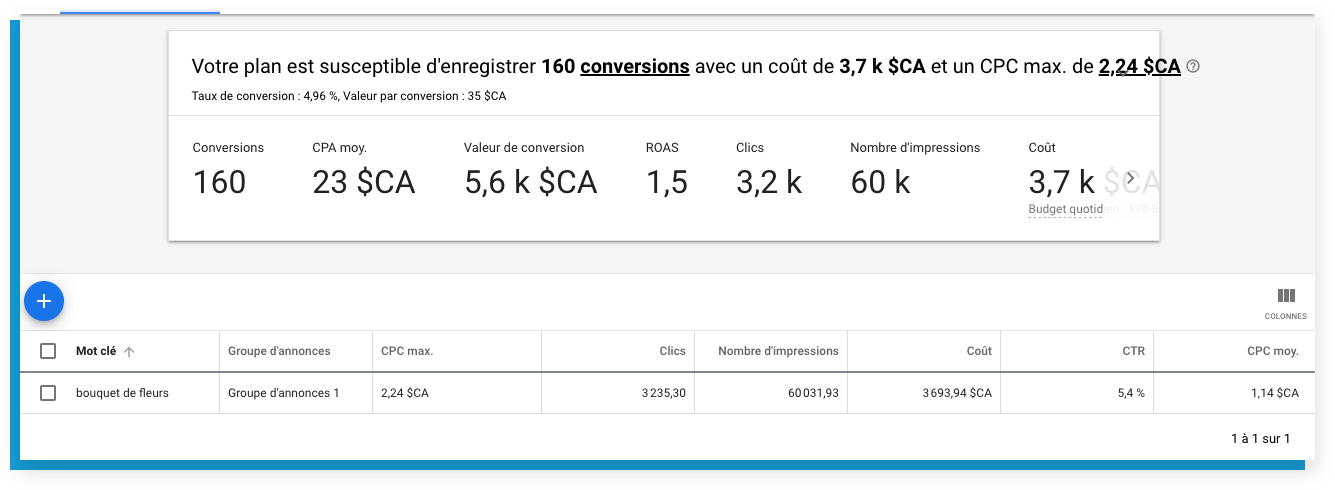Viewport: 1335px width, 490px height.
Task: Open the Colonnes column chooser icon
Action: (1286, 296)
